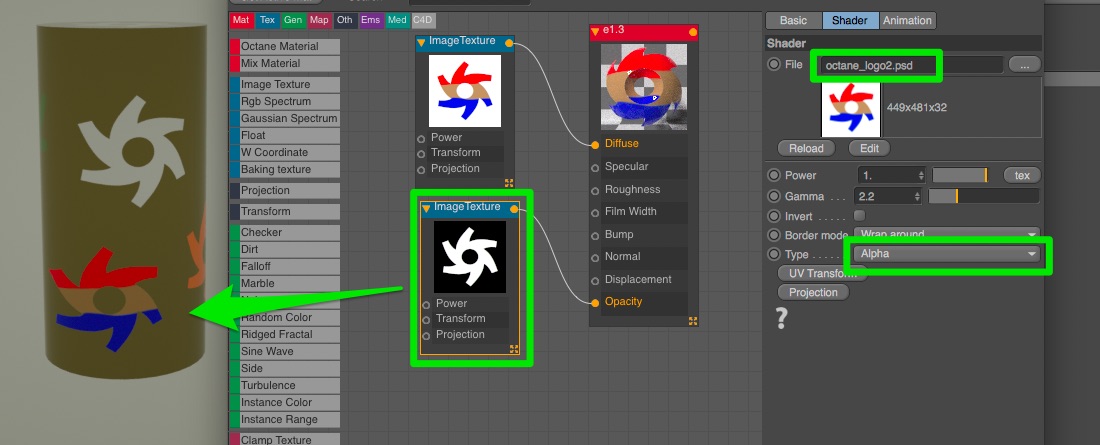1100x445 pixels.
Task: Click resize handle of top ImageTexture node
Action: 509,183
